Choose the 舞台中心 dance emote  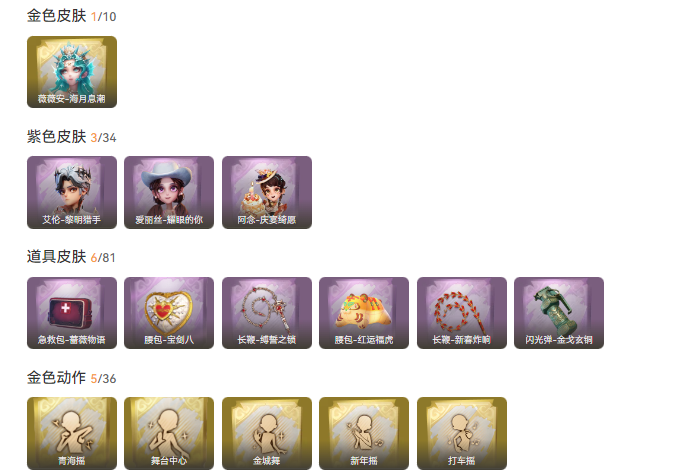169,433
